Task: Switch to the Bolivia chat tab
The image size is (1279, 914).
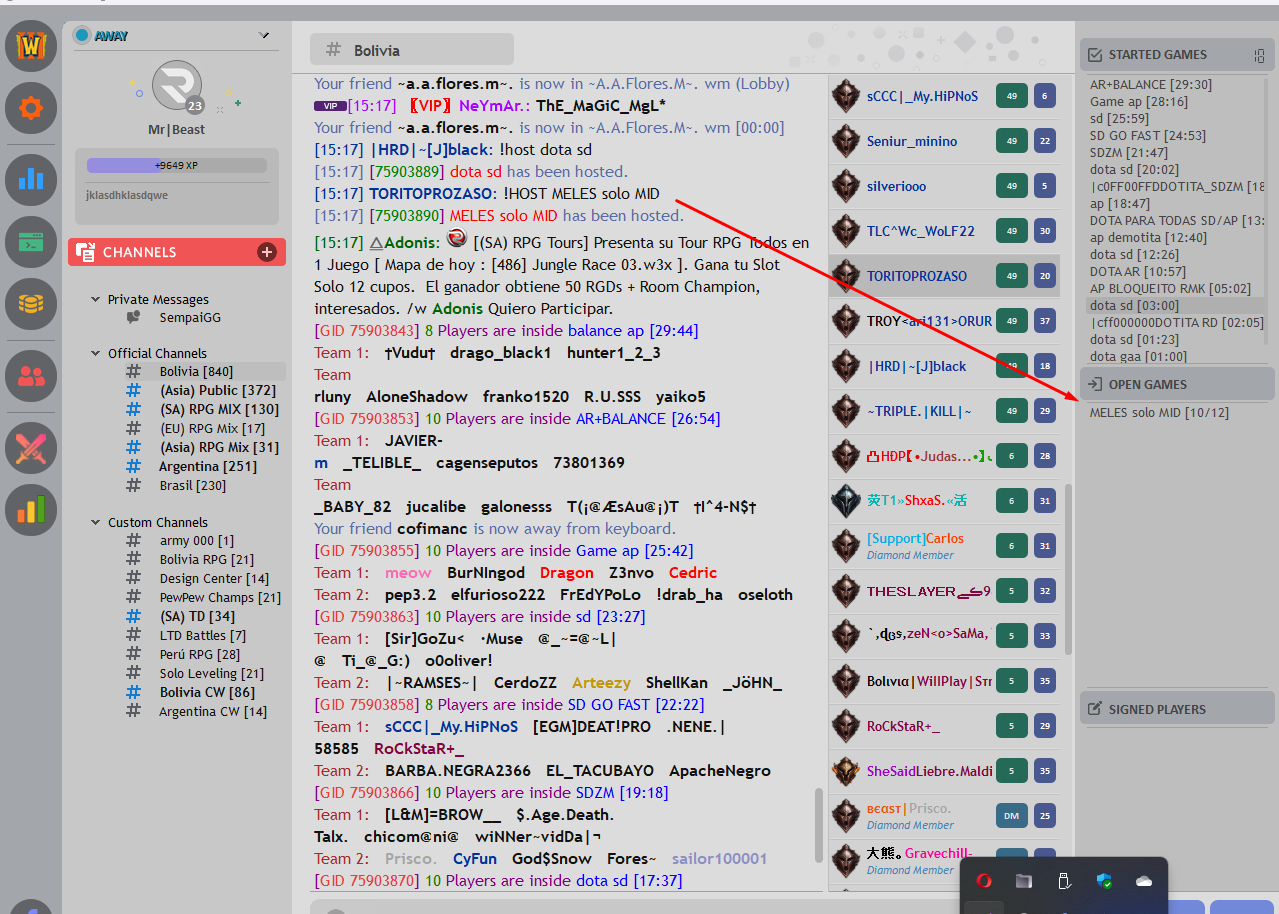Action: pyautogui.click(x=412, y=49)
